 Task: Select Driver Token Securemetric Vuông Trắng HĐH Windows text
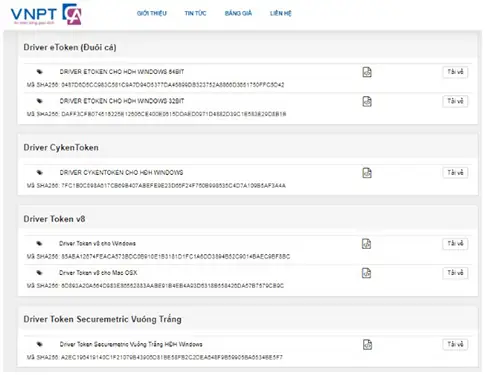pyautogui.click(x=131, y=344)
